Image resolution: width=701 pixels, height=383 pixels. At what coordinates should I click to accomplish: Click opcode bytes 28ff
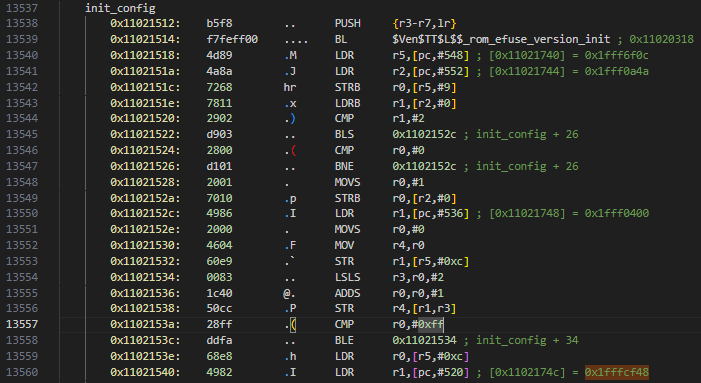point(219,324)
